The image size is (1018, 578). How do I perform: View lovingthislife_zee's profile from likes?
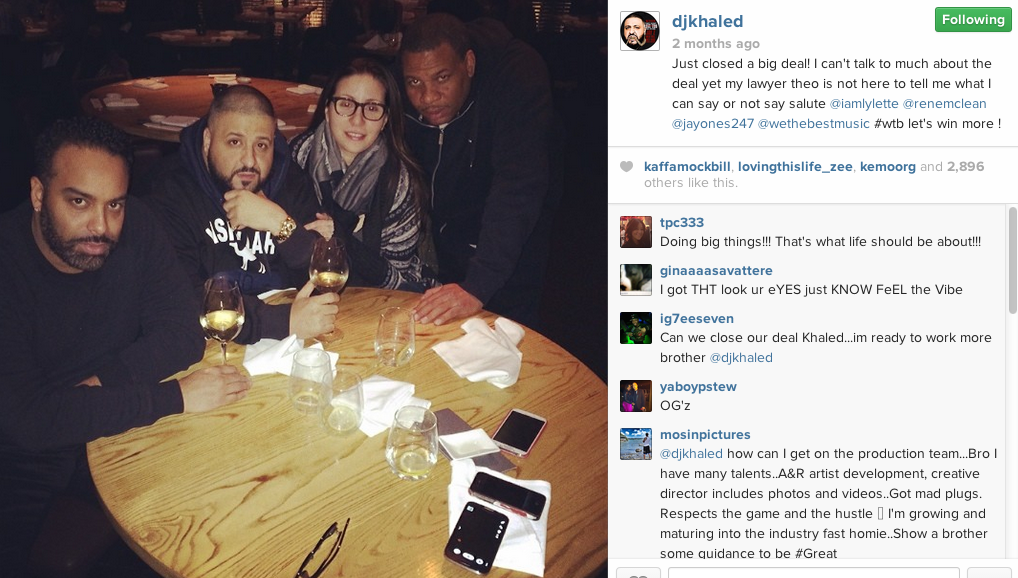click(795, 167)
